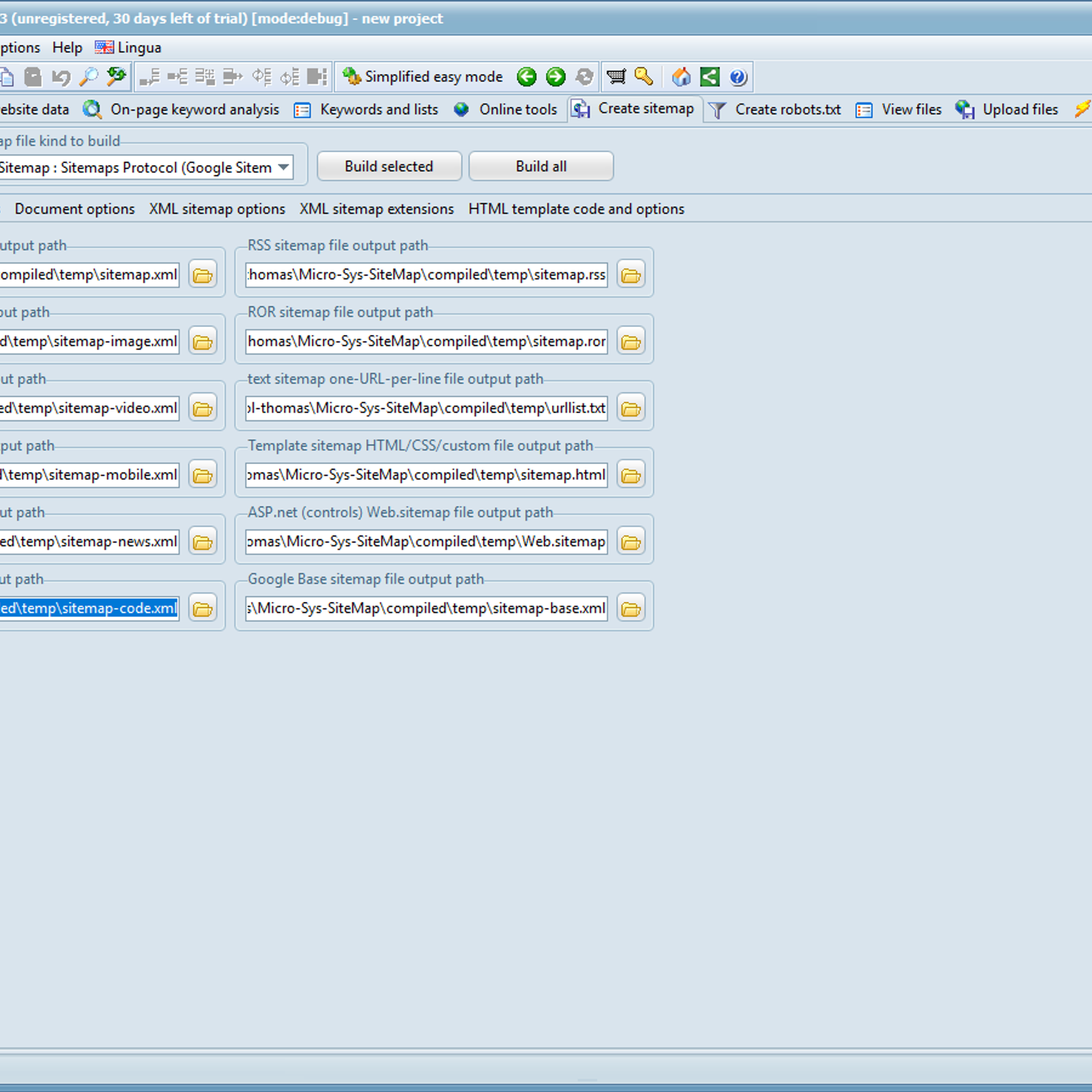Switch to Upload files tab
Screen dimensions: 1092x1092
1007,109
